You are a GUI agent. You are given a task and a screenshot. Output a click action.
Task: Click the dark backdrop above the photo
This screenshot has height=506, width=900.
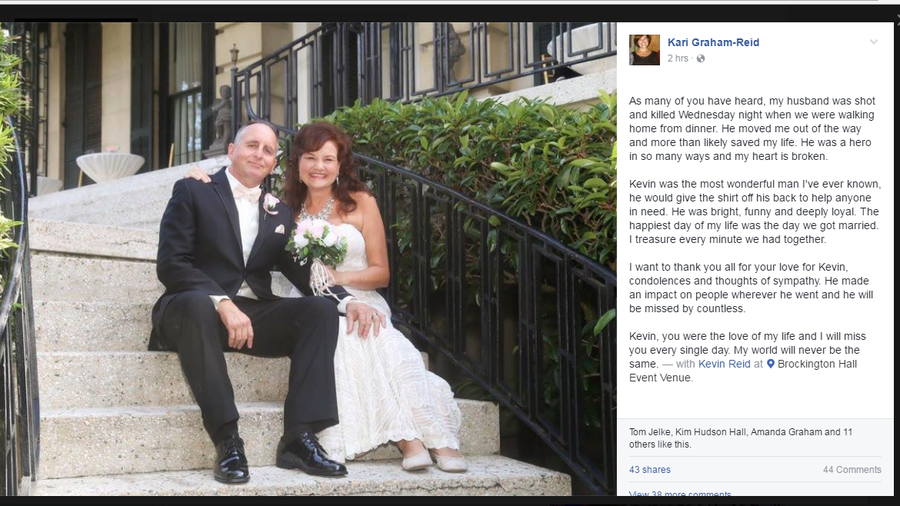450,13
